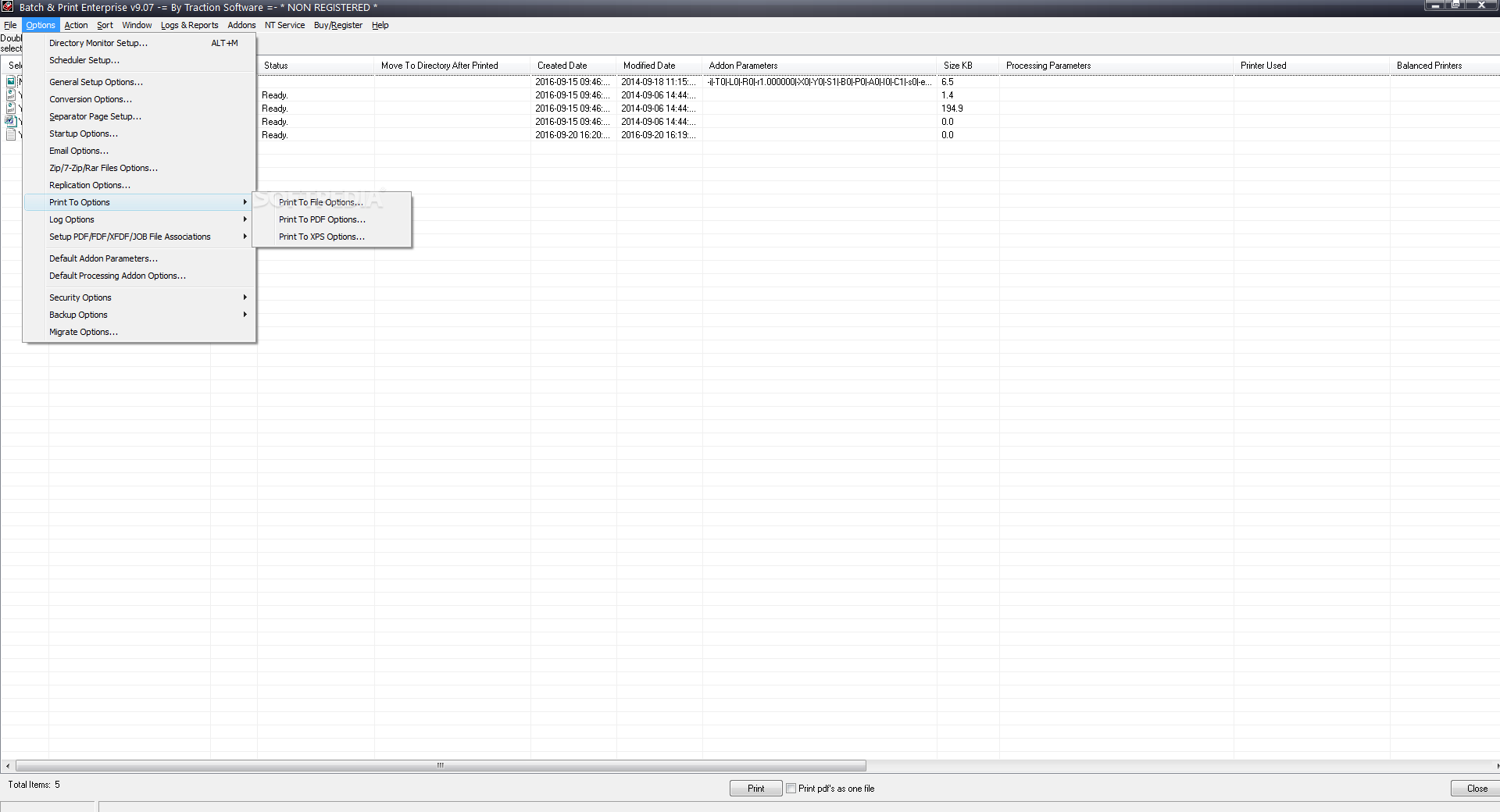Click the Printer Used column header
This screenshot has width=1500, height=812.
(1312, 66)
